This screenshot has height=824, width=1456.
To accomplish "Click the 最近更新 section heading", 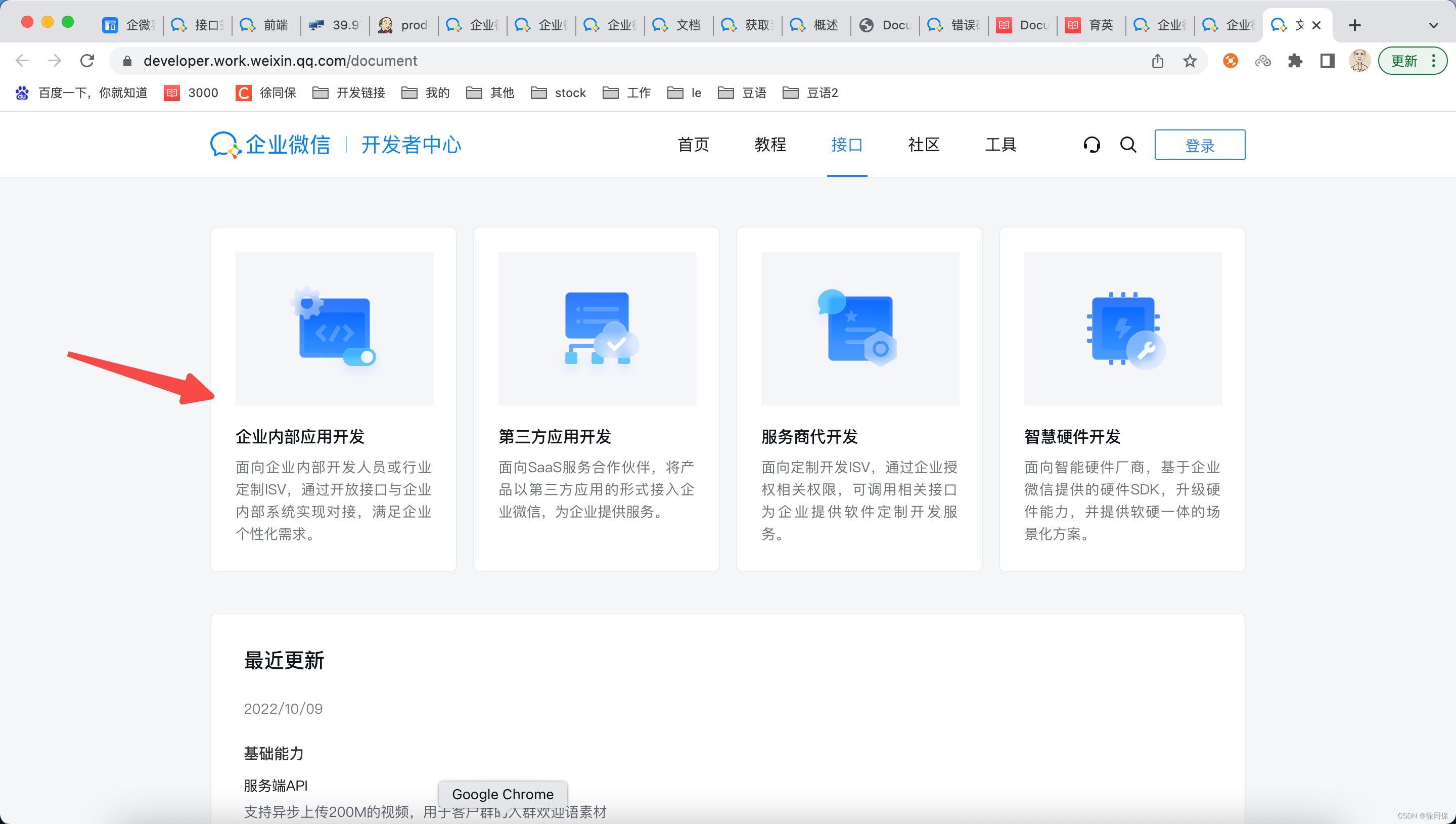I will tap(284, 660).
